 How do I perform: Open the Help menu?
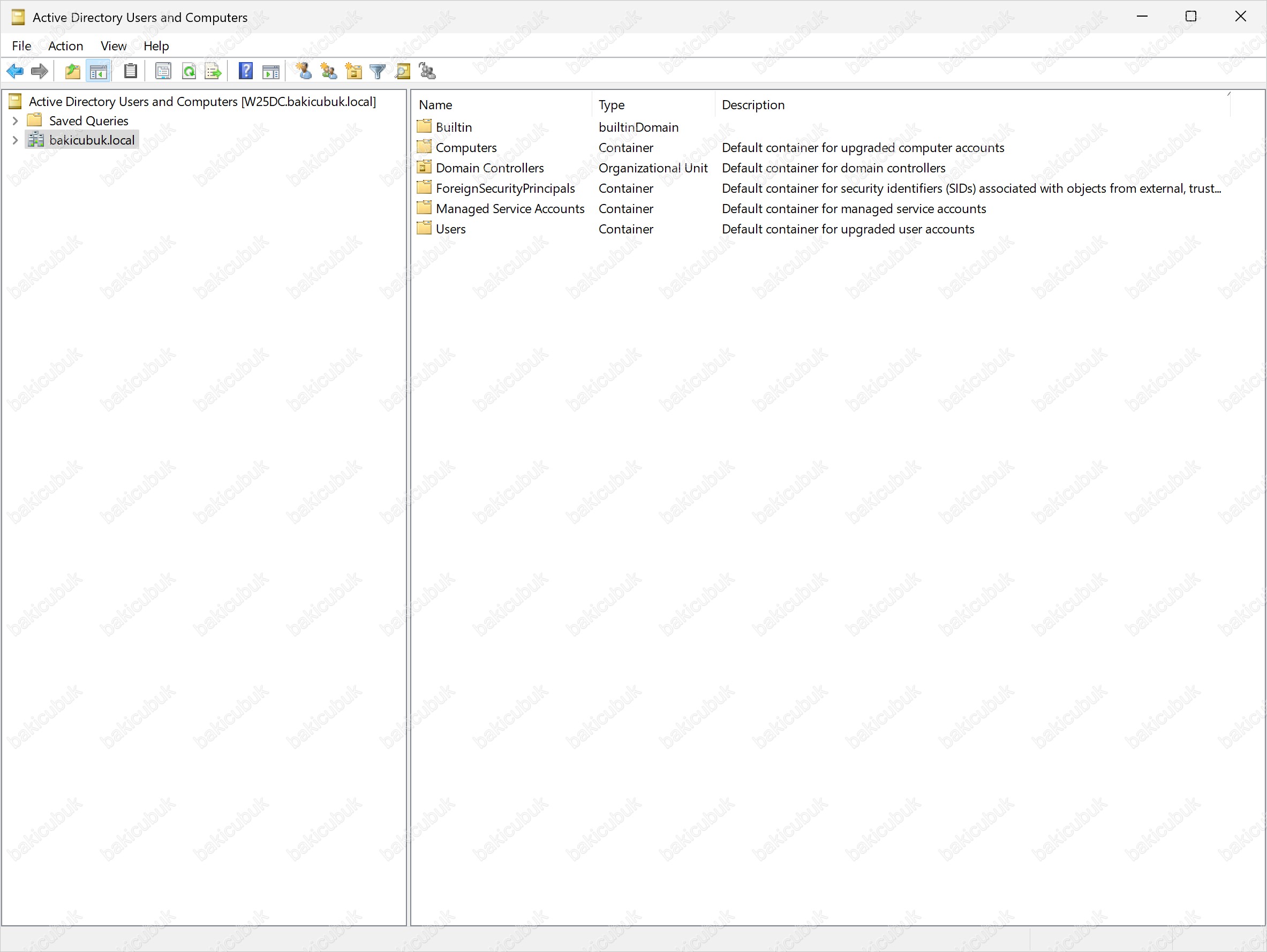tap(156, 46)
